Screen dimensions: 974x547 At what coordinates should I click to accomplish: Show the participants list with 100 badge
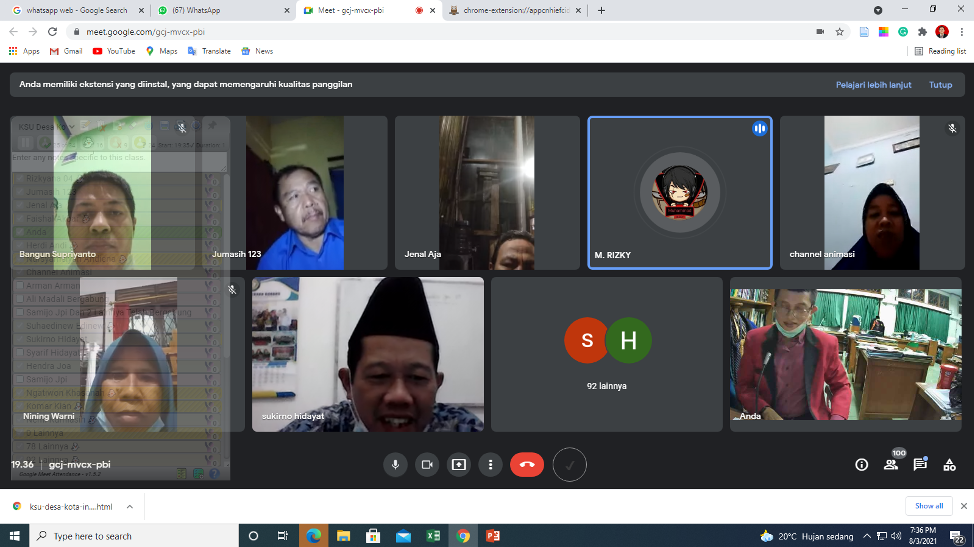(x=891, y=464)
